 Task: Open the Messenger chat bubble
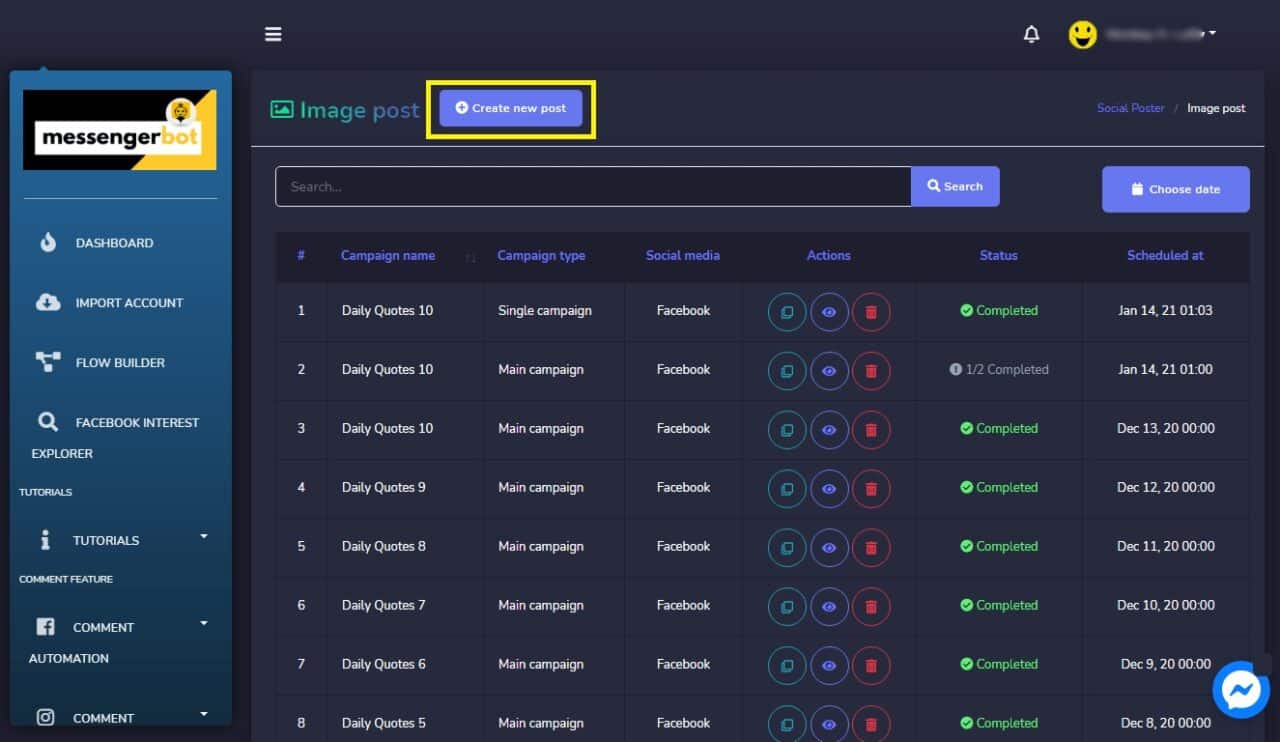pyautogui.click(x=1240, y=689)
